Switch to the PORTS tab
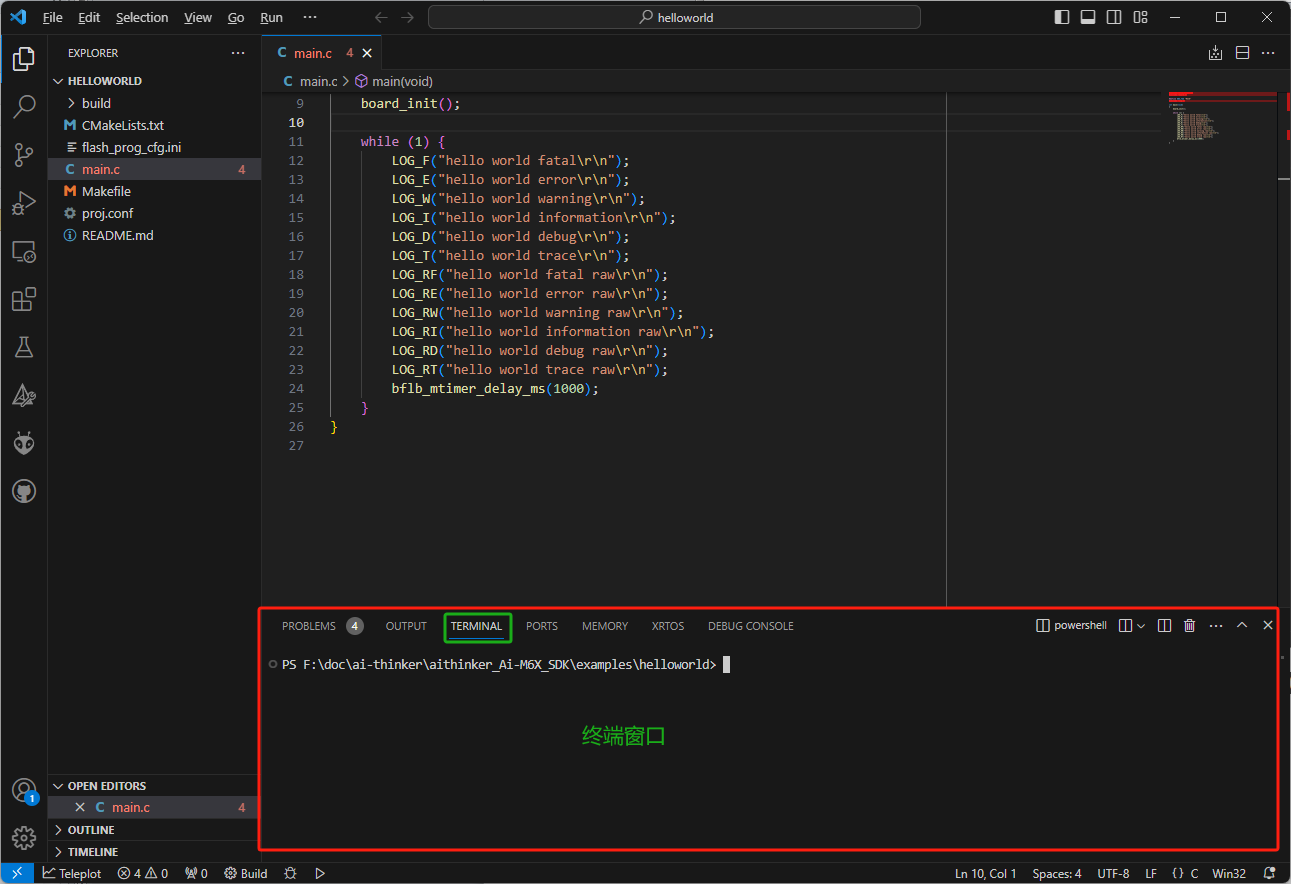1291x884 pixels. (542, 626)
